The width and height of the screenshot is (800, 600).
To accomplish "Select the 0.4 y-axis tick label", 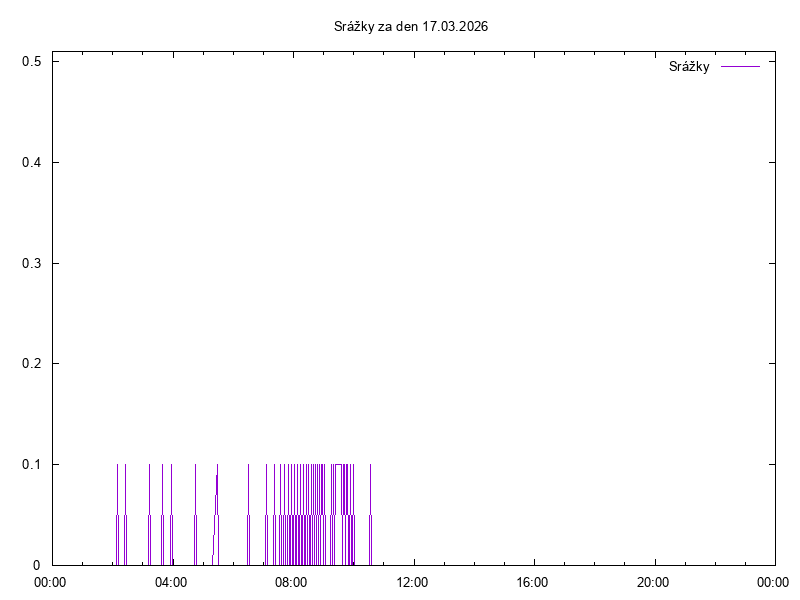I will (x=31, y=163).
